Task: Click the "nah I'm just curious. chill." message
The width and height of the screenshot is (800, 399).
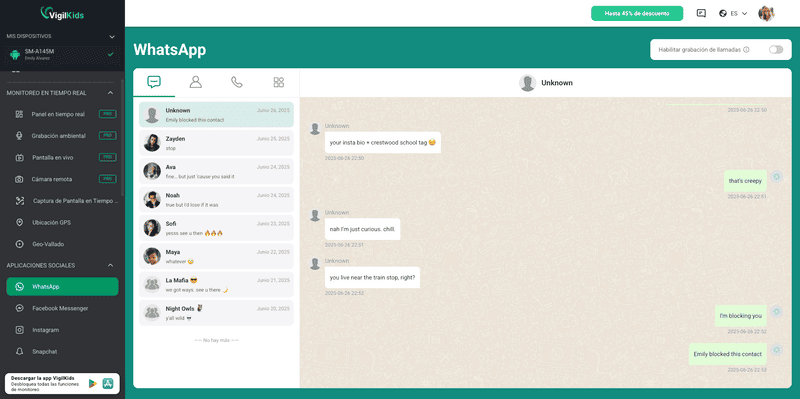Action: click(363, 229)
